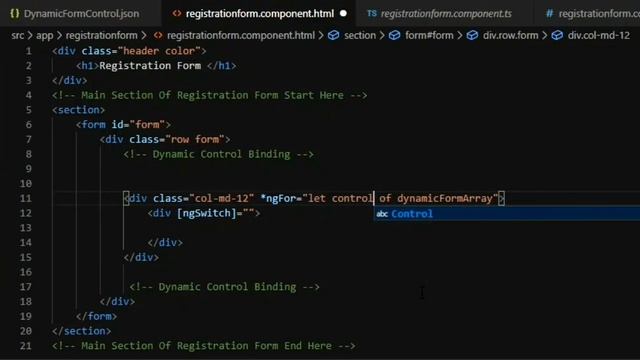Select 'section' breadcrumb item
Image resolution: width=640 pixels, height=360 pixels.
[360, 36]
